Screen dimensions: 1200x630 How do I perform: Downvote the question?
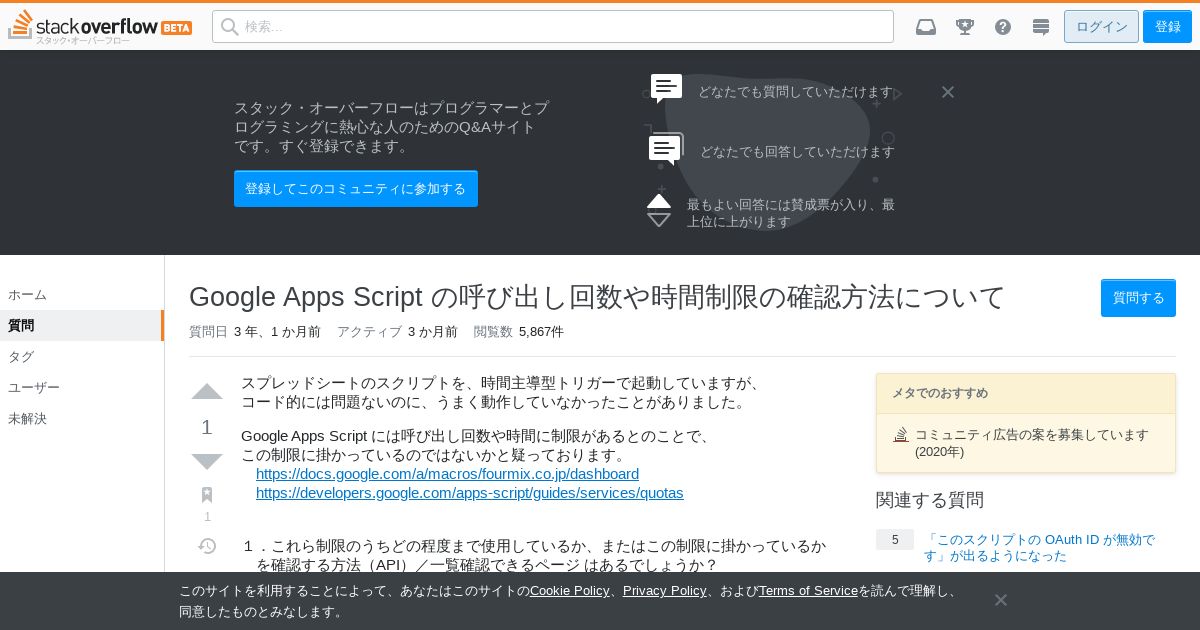(207, 461)
